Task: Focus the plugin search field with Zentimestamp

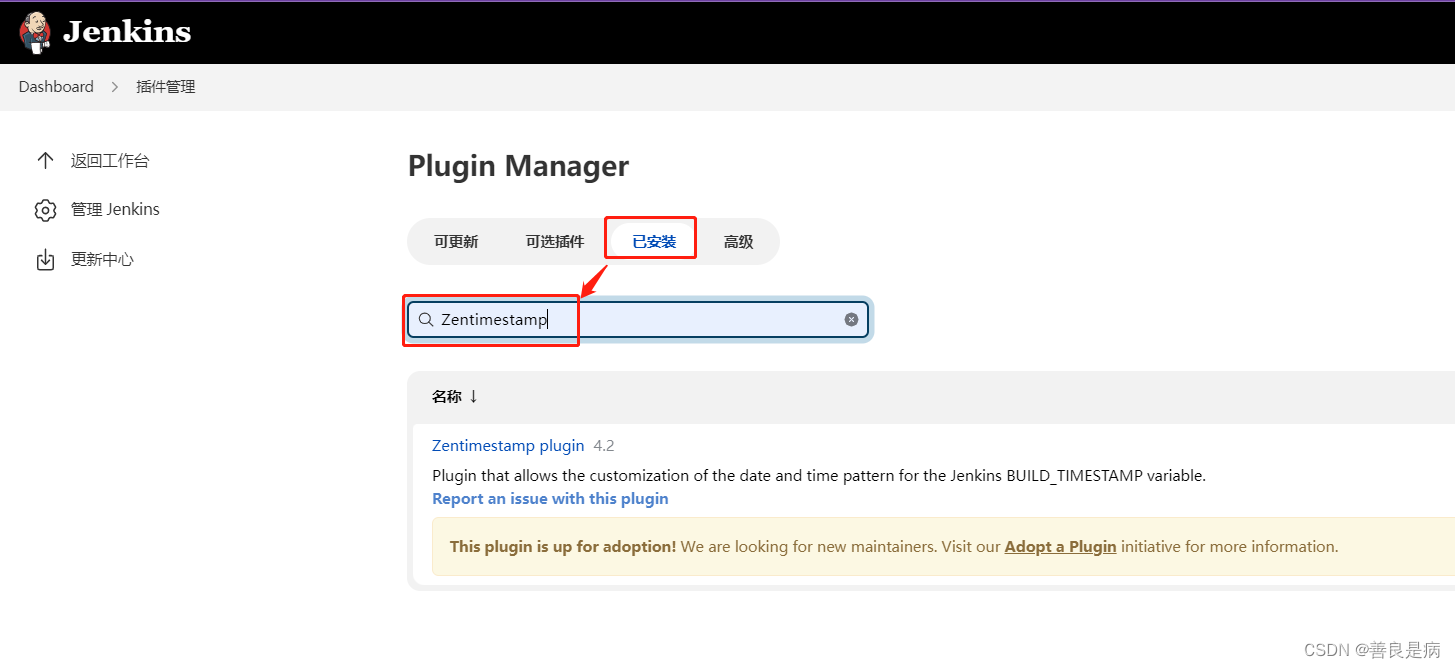Action: tap(638, 320)
